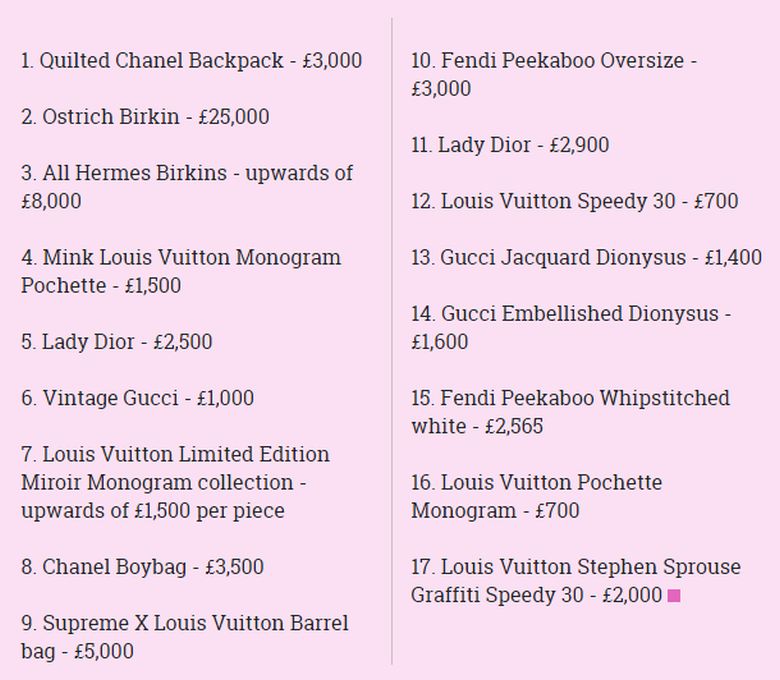Select the All Hermes Birkins entry
The height and width of the screenshot is (680, 780).
click(x=187, y=187)
